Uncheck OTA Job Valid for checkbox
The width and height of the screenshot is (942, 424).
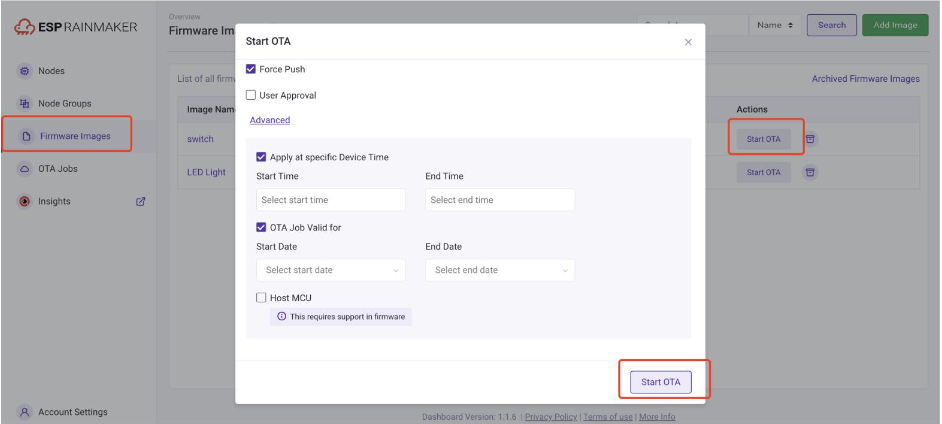pyautogui.click(x=261, y=228)
